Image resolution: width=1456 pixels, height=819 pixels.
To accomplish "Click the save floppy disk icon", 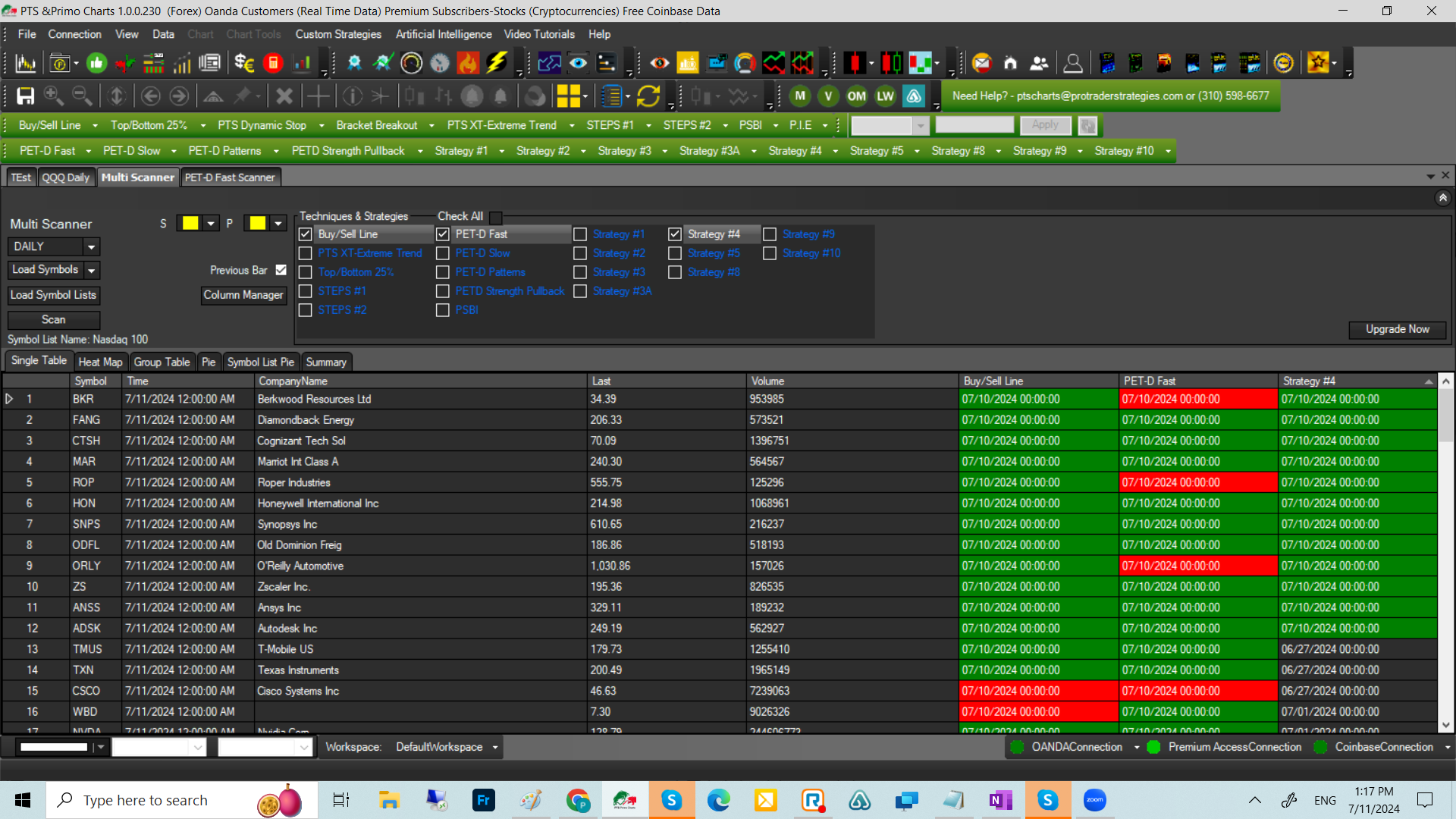I will pos(26,96).
